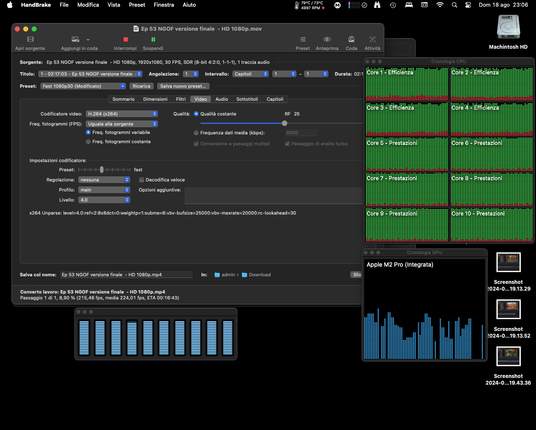Click the Apri sorgente toolbar icon
Image resolution: width=536 pixels, height=430 pixels.
point(30,39)
